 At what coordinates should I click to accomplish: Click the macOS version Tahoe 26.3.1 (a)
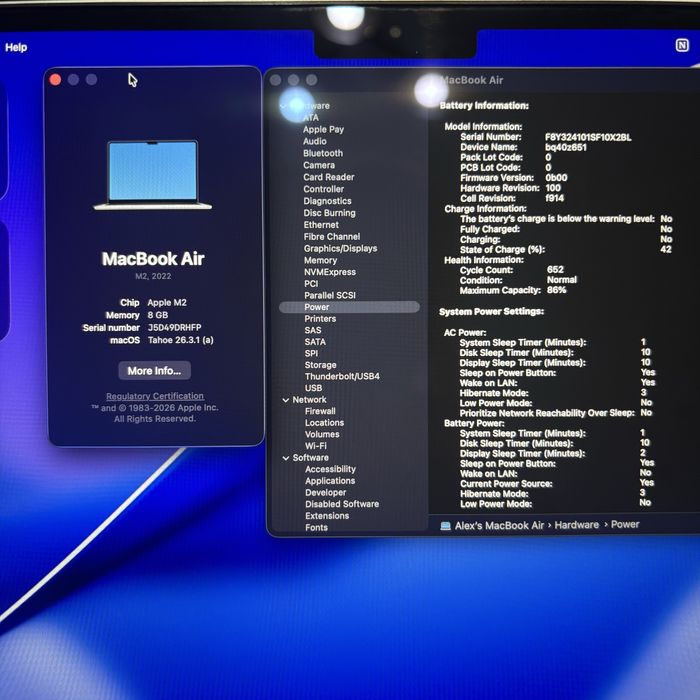[x=181, y=340]
